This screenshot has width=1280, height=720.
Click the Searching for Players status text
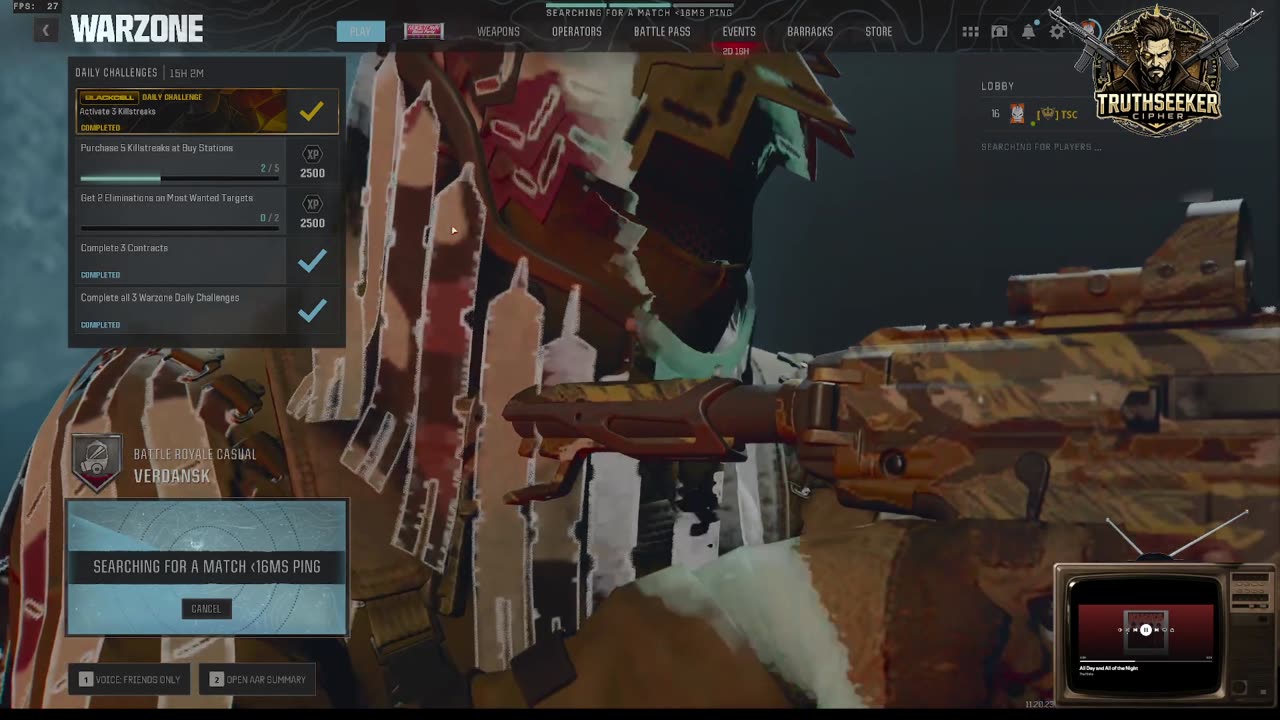coord(1041,147)
